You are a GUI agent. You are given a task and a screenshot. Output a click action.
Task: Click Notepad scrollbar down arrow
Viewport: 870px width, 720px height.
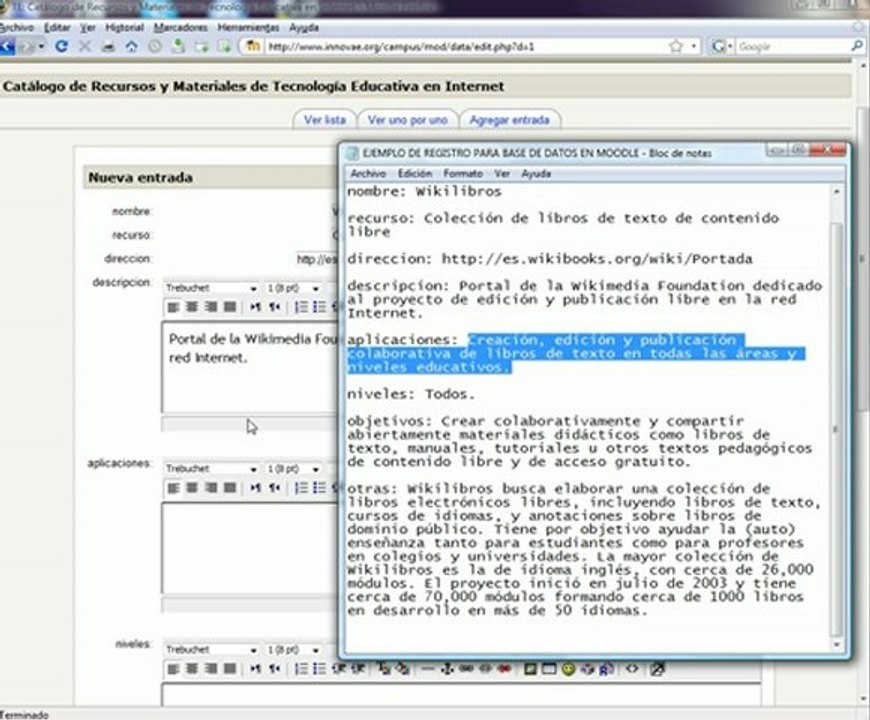coord(836,645)
